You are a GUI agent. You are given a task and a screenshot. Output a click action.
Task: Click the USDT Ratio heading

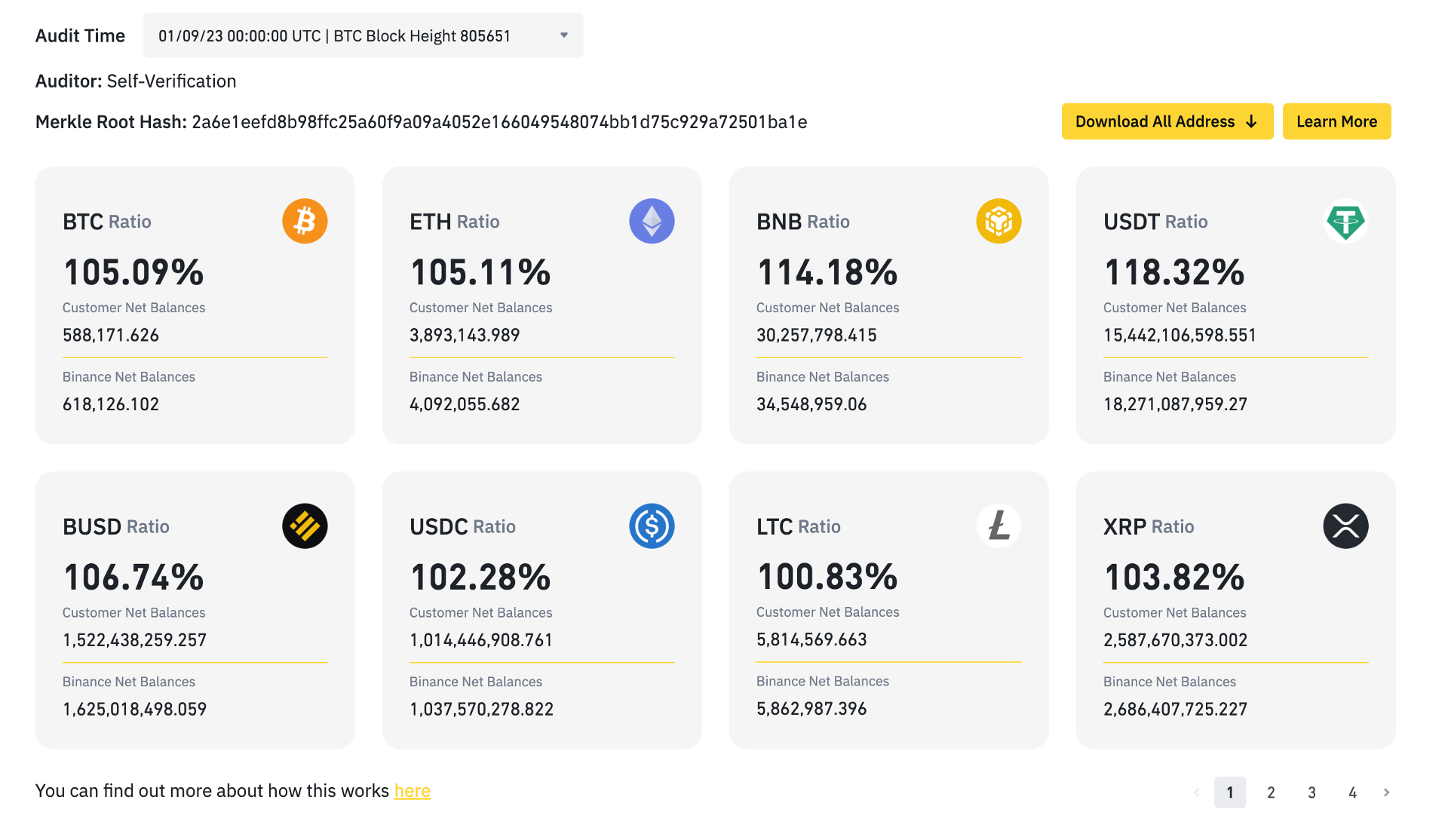1155,222
